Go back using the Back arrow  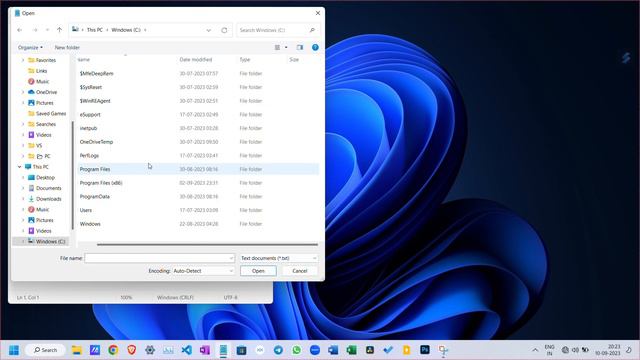click(x=20, y=30)
